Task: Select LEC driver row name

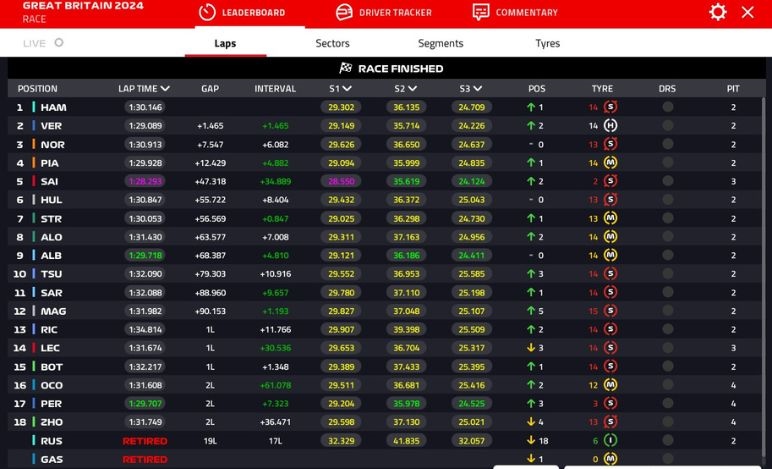Action: coord(51,348)
